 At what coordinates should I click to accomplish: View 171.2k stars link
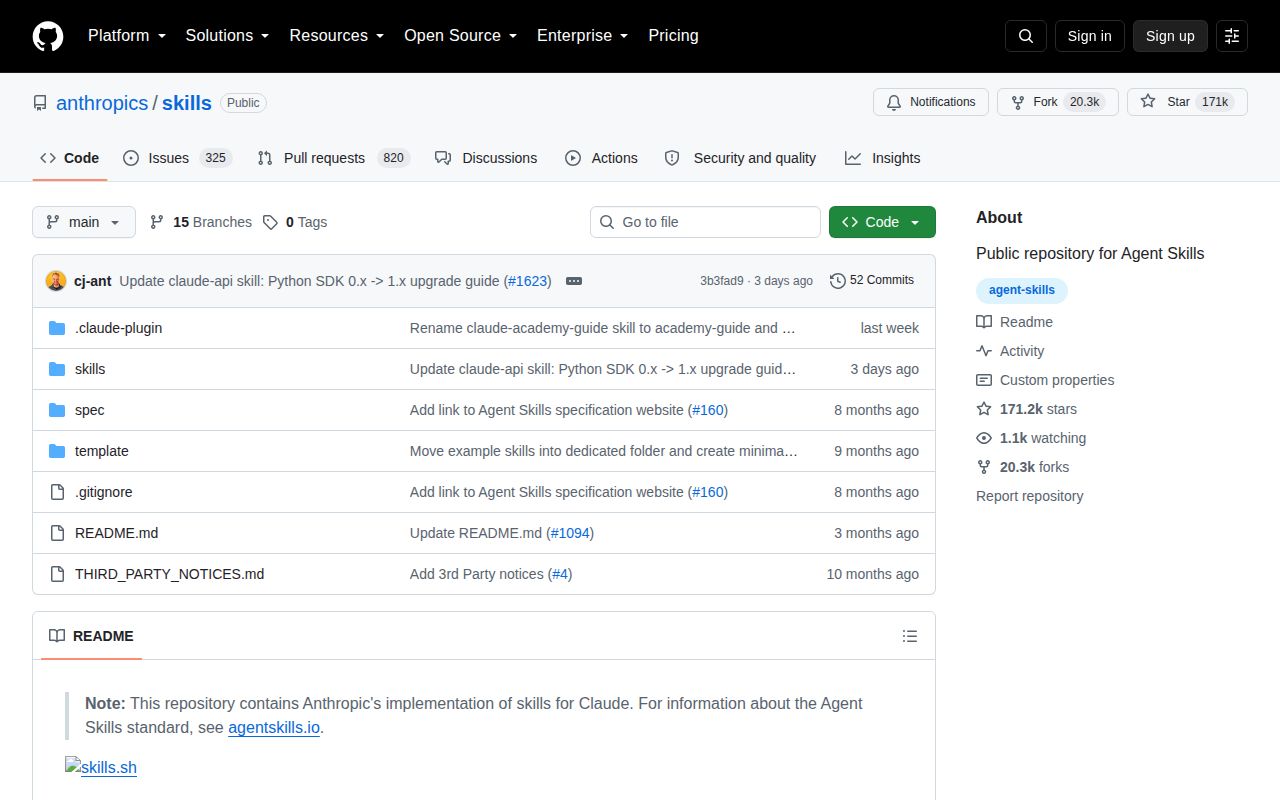click(x=1027, y=409)
